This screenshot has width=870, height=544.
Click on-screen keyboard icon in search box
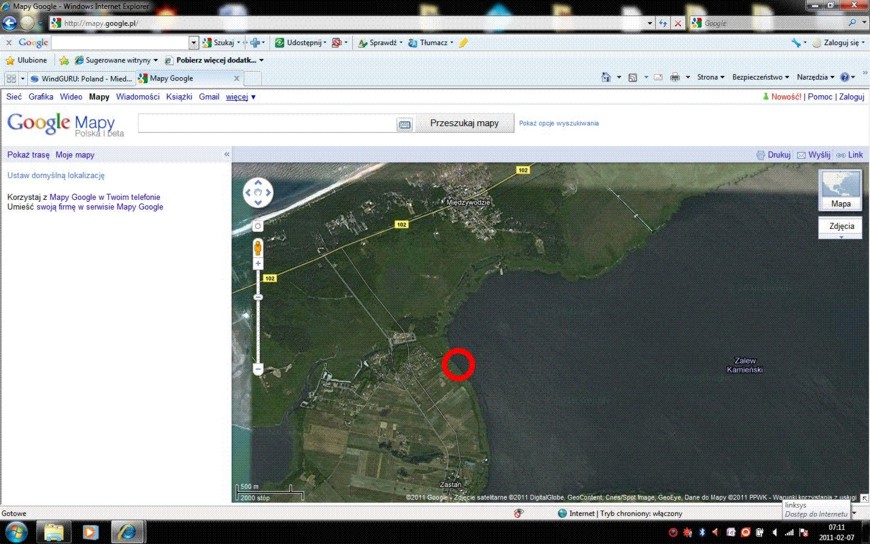click(404, 125)
